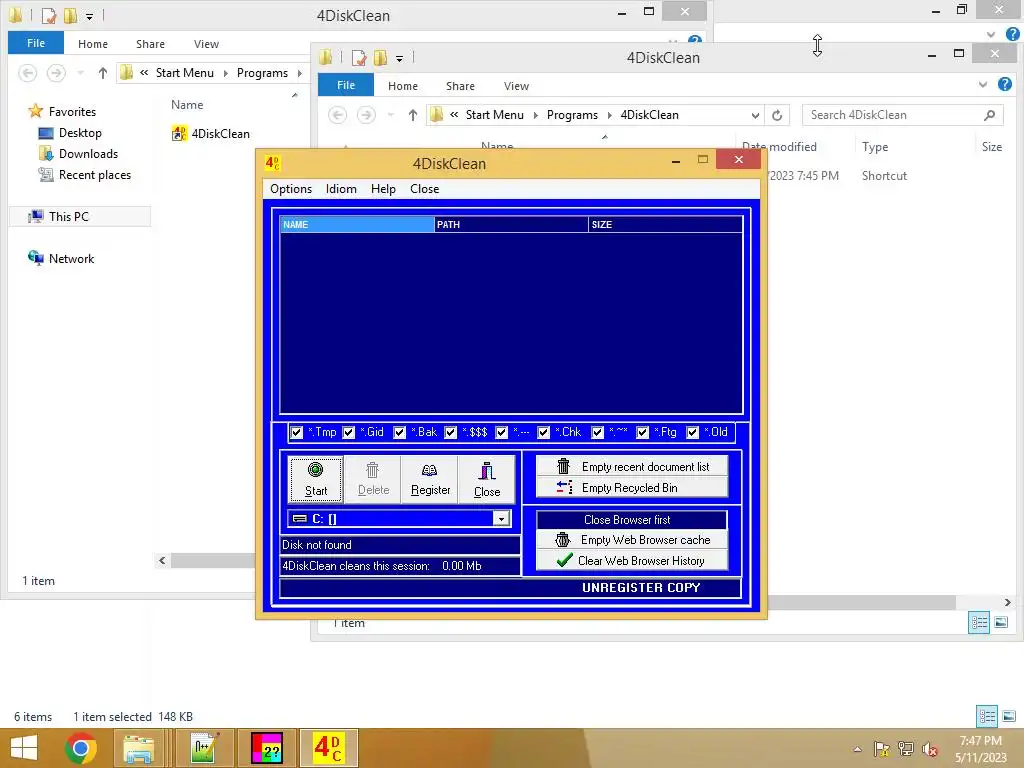Image resolution: width=1024 pixels, height=768 pixels.
Task: Click Empty recent document list
Action: click(x=632, y=466)
